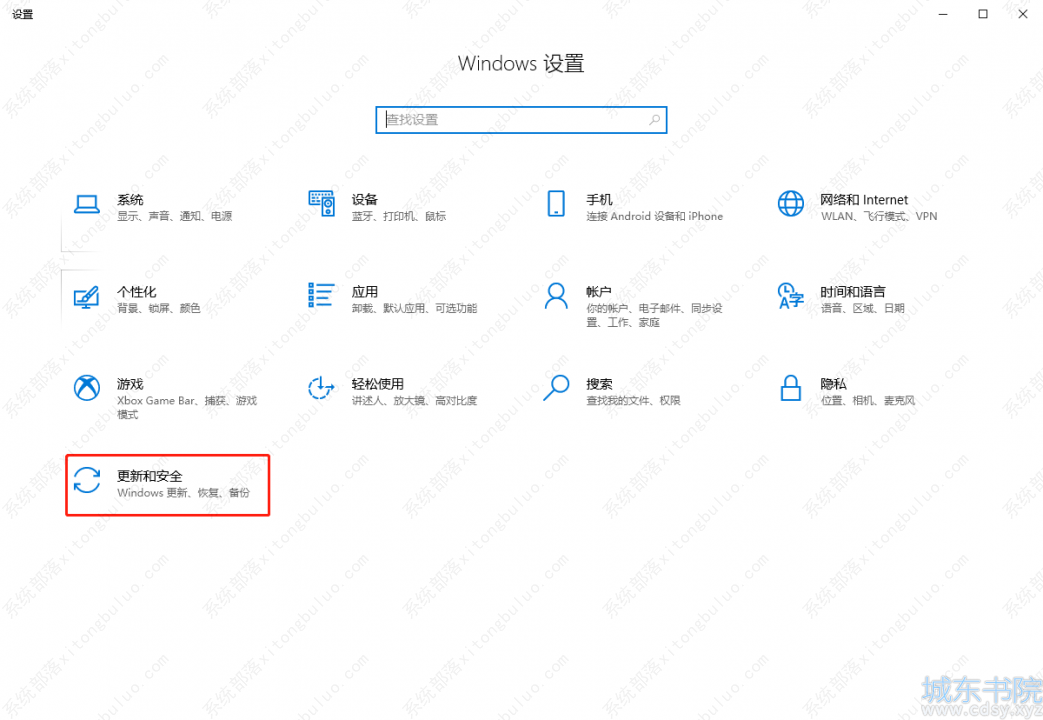1043x720 pixels.
Task: Click the text 讲述人、放大镜、高对比度
Action: (x=414, y=401)
